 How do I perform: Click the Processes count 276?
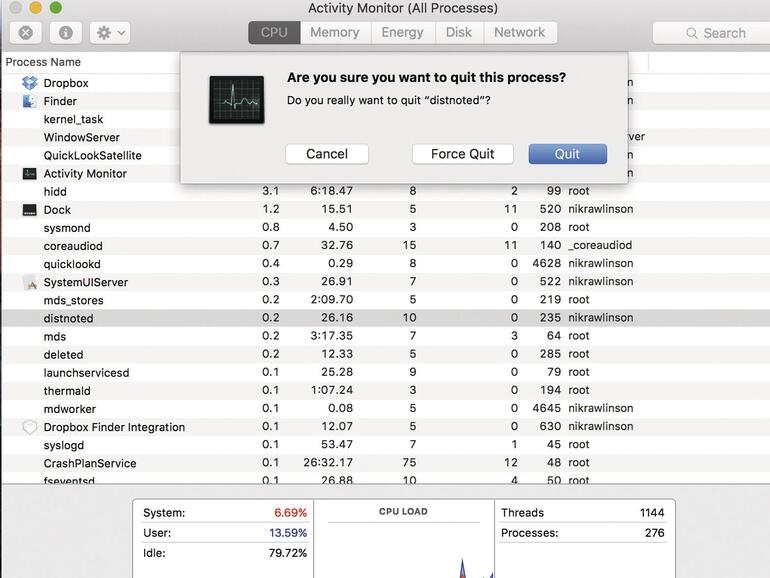(x=655, y=533)
